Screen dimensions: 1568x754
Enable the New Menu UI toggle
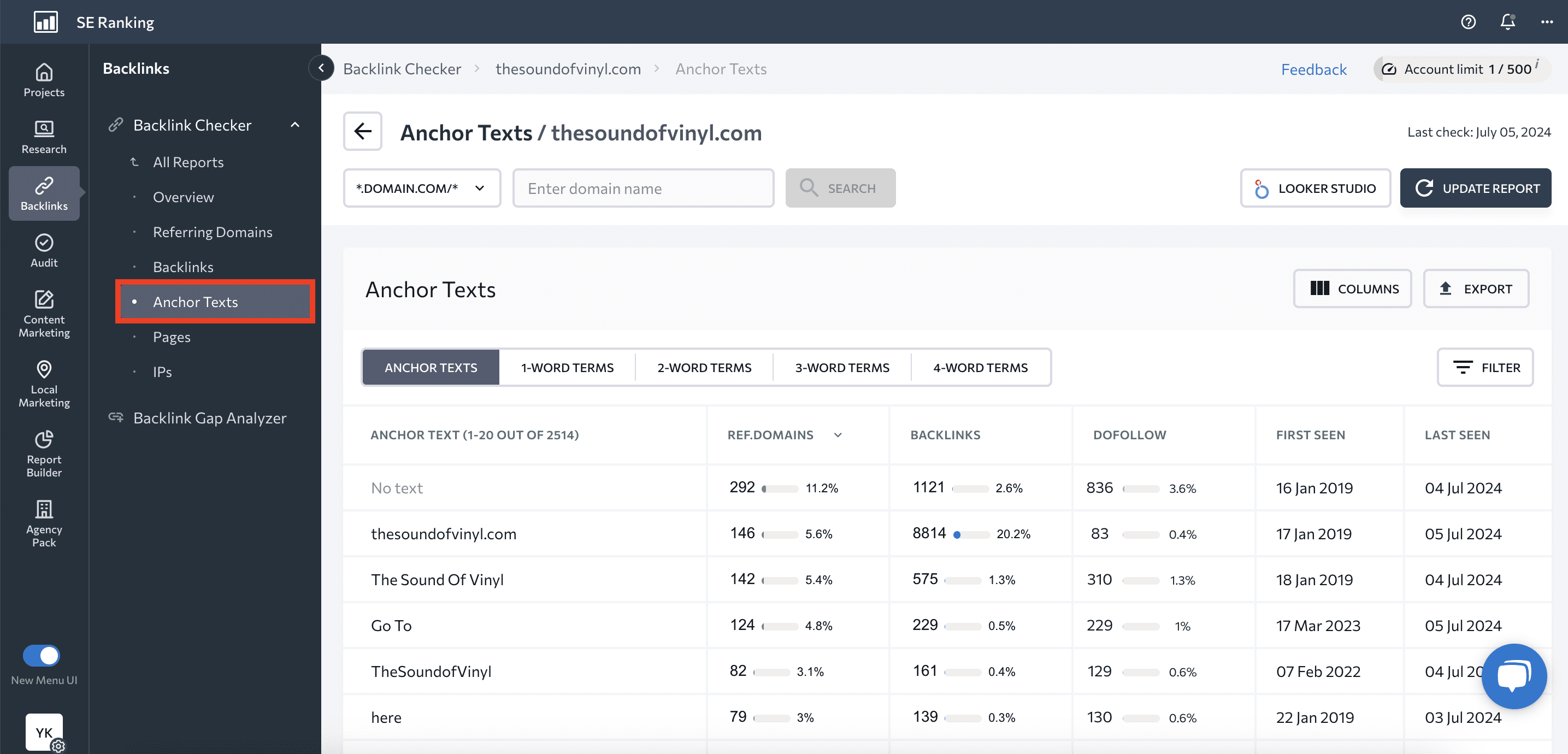[40, 656]
